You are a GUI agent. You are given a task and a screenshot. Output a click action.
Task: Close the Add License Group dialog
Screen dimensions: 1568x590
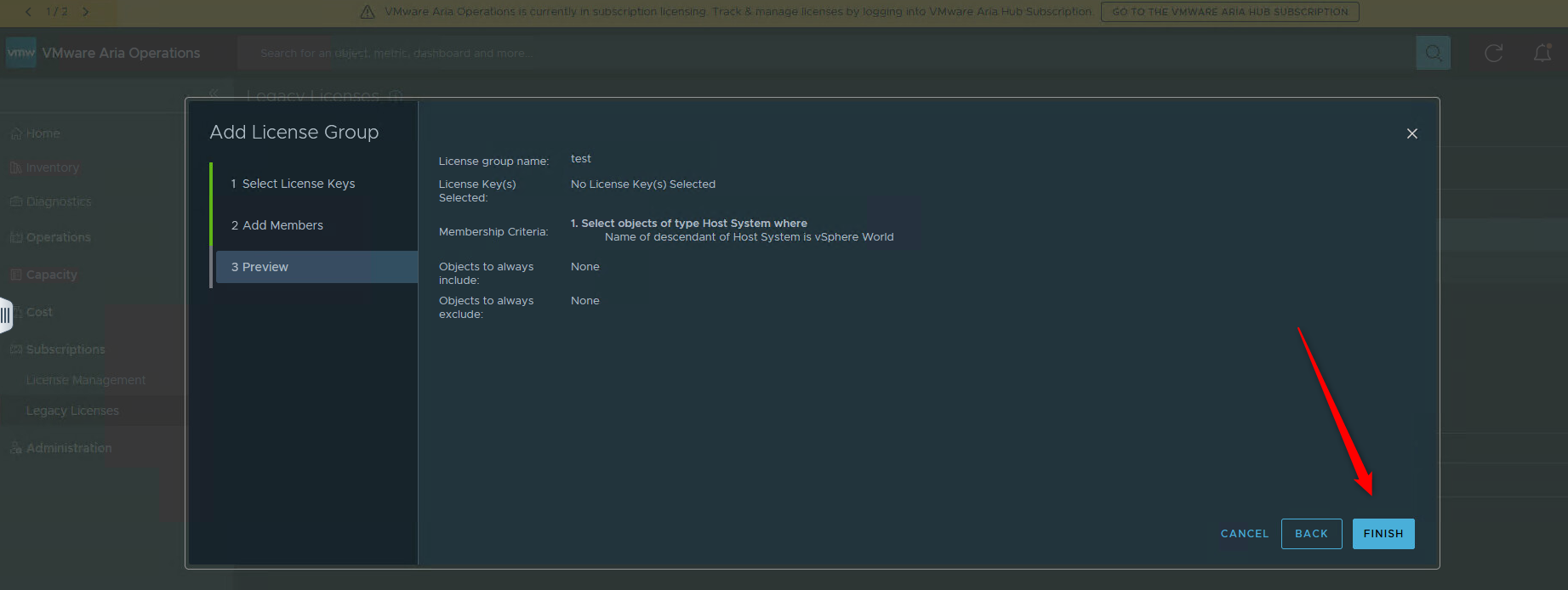[x=1411, y=133]
